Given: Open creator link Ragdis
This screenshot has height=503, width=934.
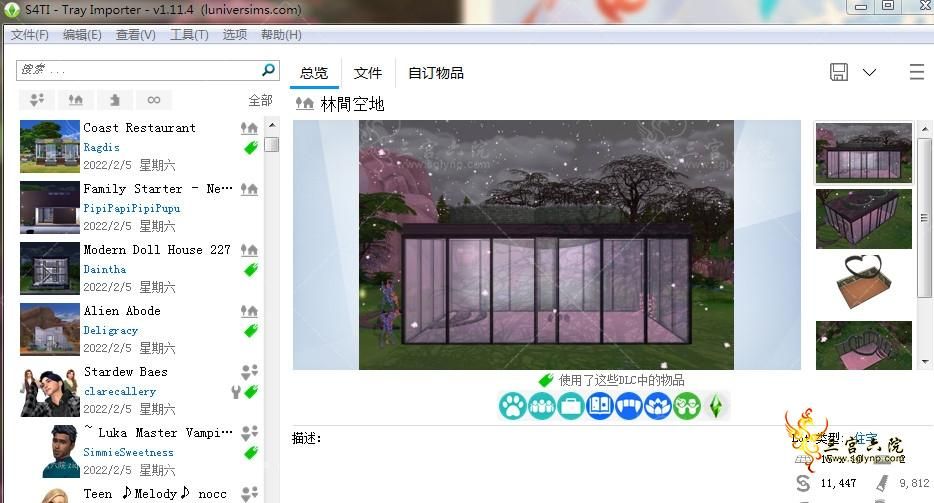Looking at the screenshot, I should pyautogui.click(x=101, y=147).
